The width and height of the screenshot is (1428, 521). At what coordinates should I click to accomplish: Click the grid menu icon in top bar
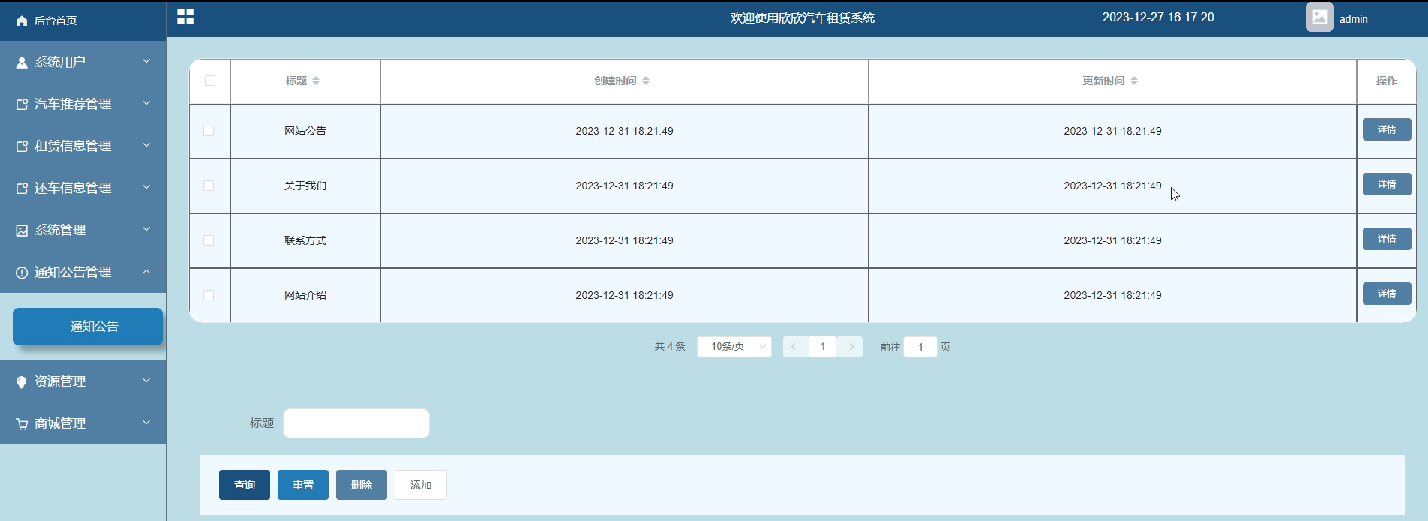tap(185, 16)
